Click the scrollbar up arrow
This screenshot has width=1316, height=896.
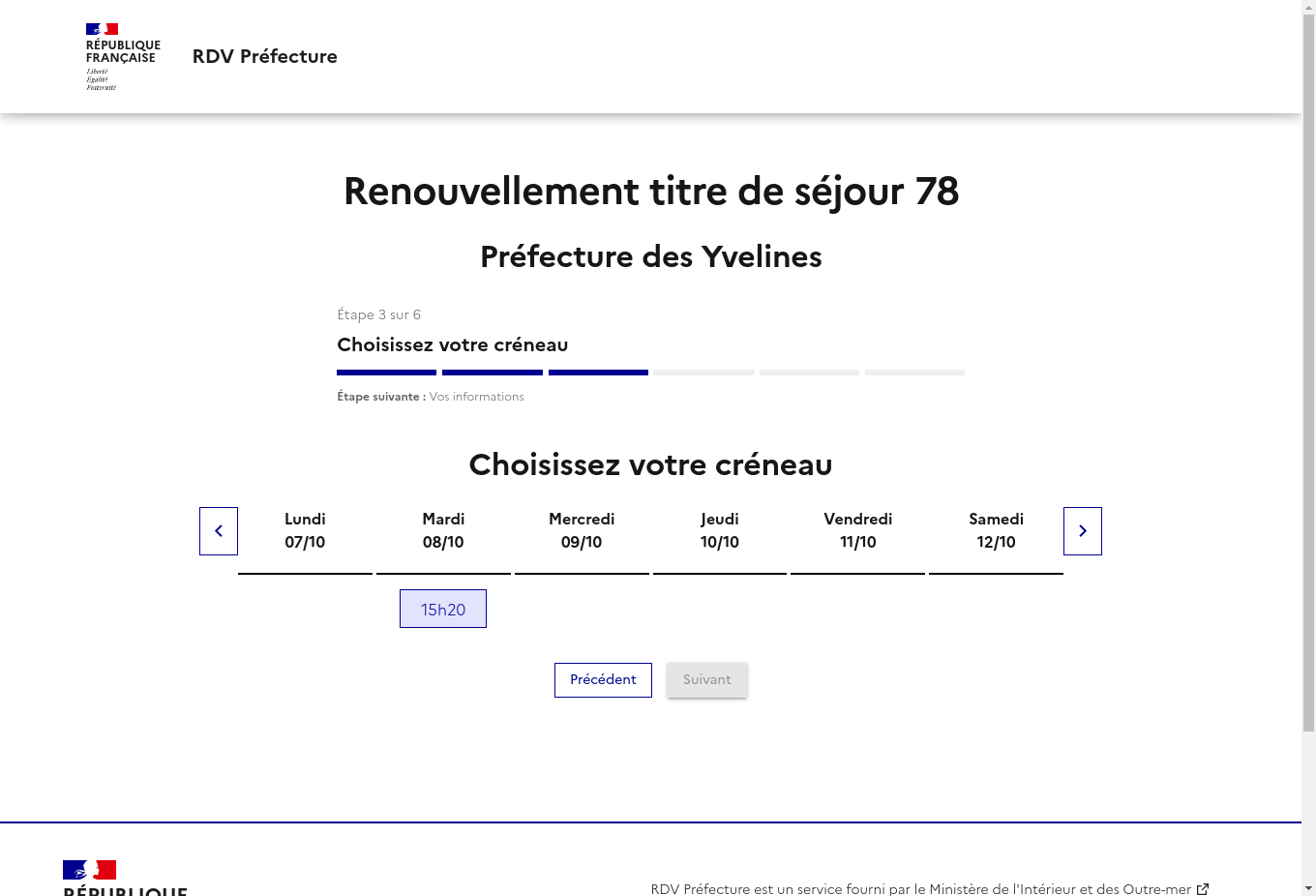point(1308,7)
